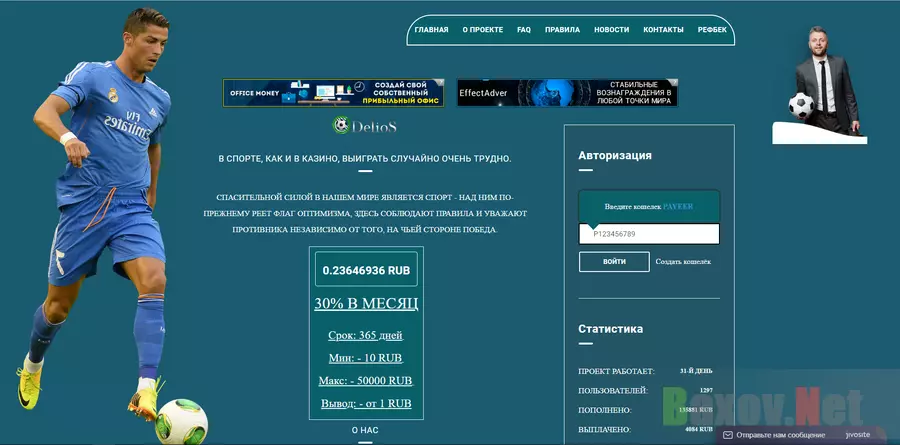Click the Статистика heading

(x=611, y=329)
